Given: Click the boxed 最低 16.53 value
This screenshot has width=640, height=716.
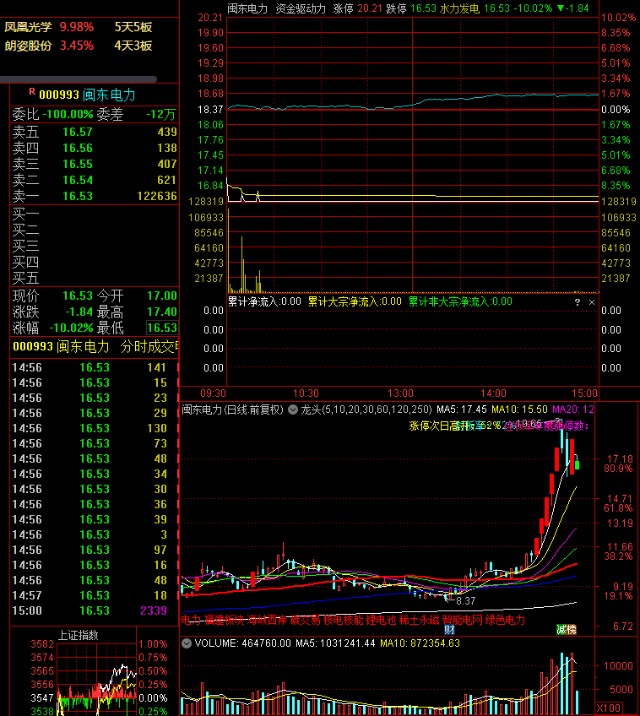Looking at the screenshot, I should click(x=162, y=328).
